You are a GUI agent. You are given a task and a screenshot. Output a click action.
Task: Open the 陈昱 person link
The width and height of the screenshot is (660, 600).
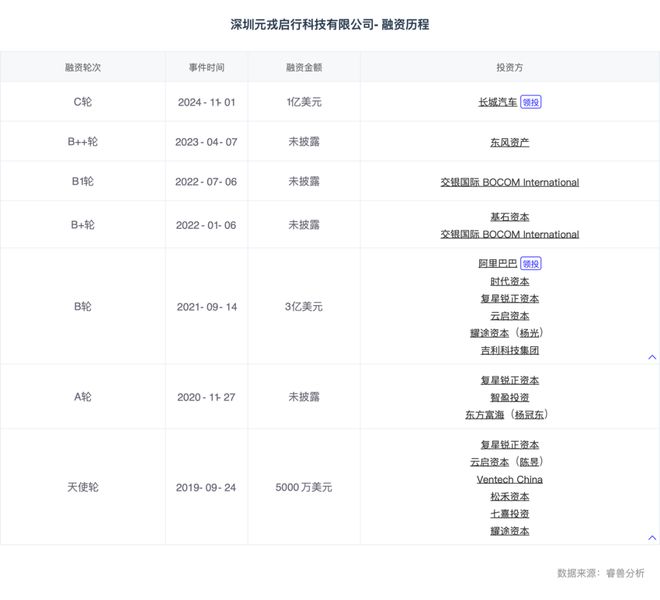(x=529, y=462)
